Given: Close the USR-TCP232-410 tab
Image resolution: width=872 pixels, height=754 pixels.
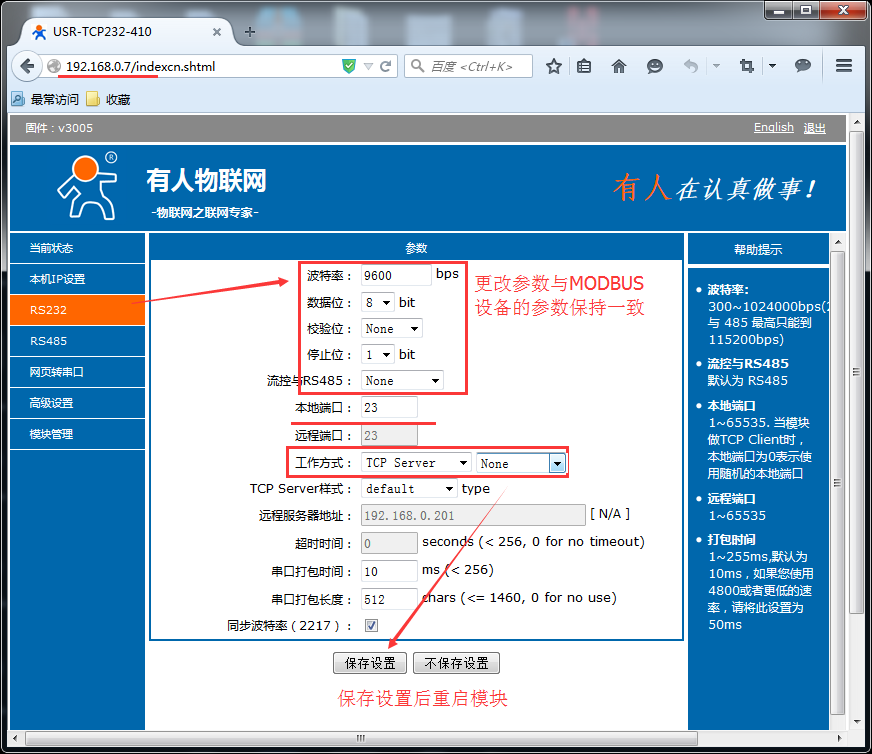Looking at the screenshot, I should coord(217,32).
